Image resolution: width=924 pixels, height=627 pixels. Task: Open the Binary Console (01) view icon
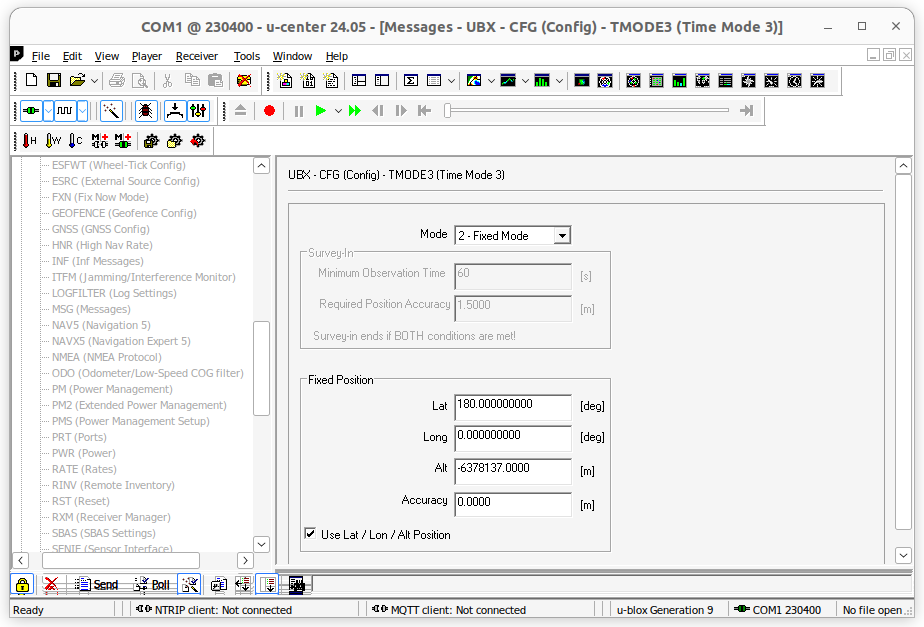point(308,80)
